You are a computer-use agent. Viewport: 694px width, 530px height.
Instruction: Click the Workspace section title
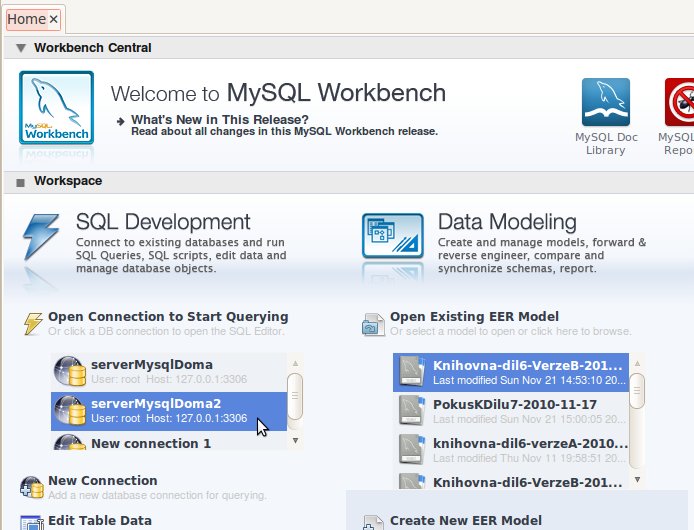pyautogui.click(x=68, y=181)
